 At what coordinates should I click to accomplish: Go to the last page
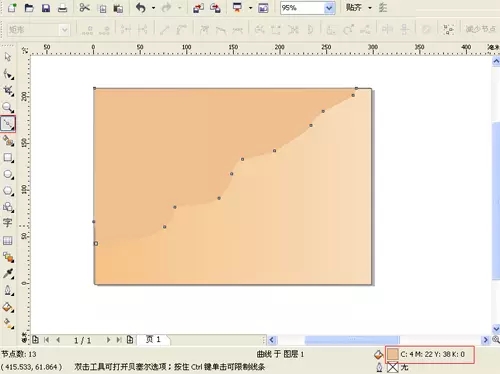click(119, 340)
